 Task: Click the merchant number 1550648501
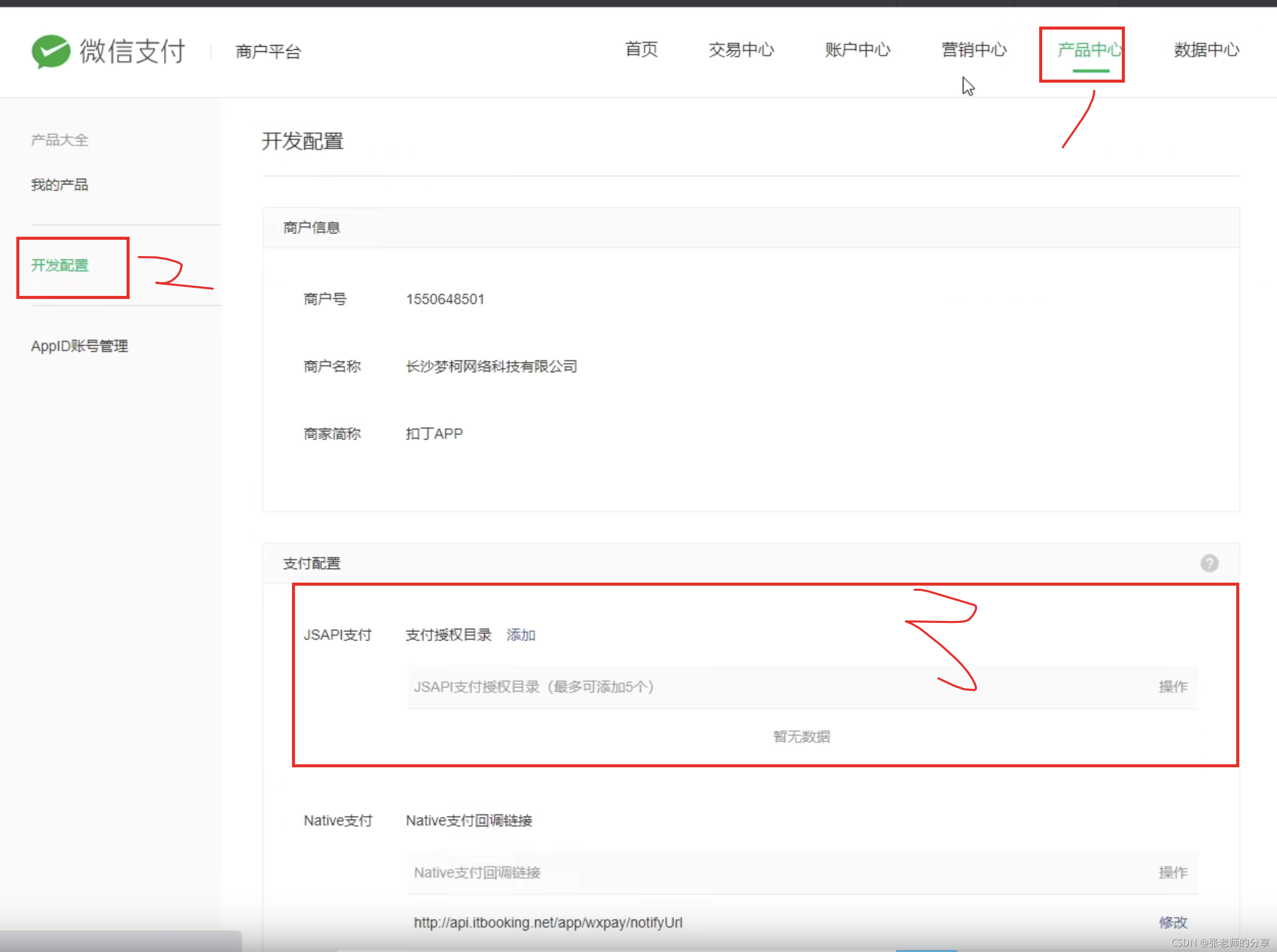(445, 299)
